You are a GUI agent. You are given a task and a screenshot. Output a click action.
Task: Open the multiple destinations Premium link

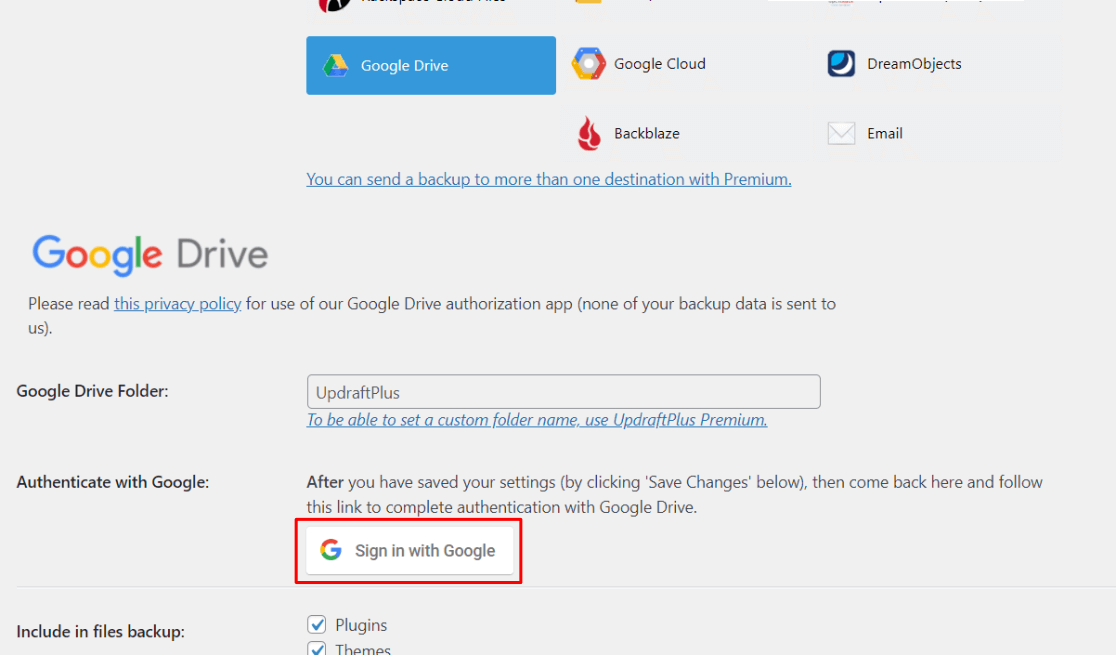click(x=548, y=180)
